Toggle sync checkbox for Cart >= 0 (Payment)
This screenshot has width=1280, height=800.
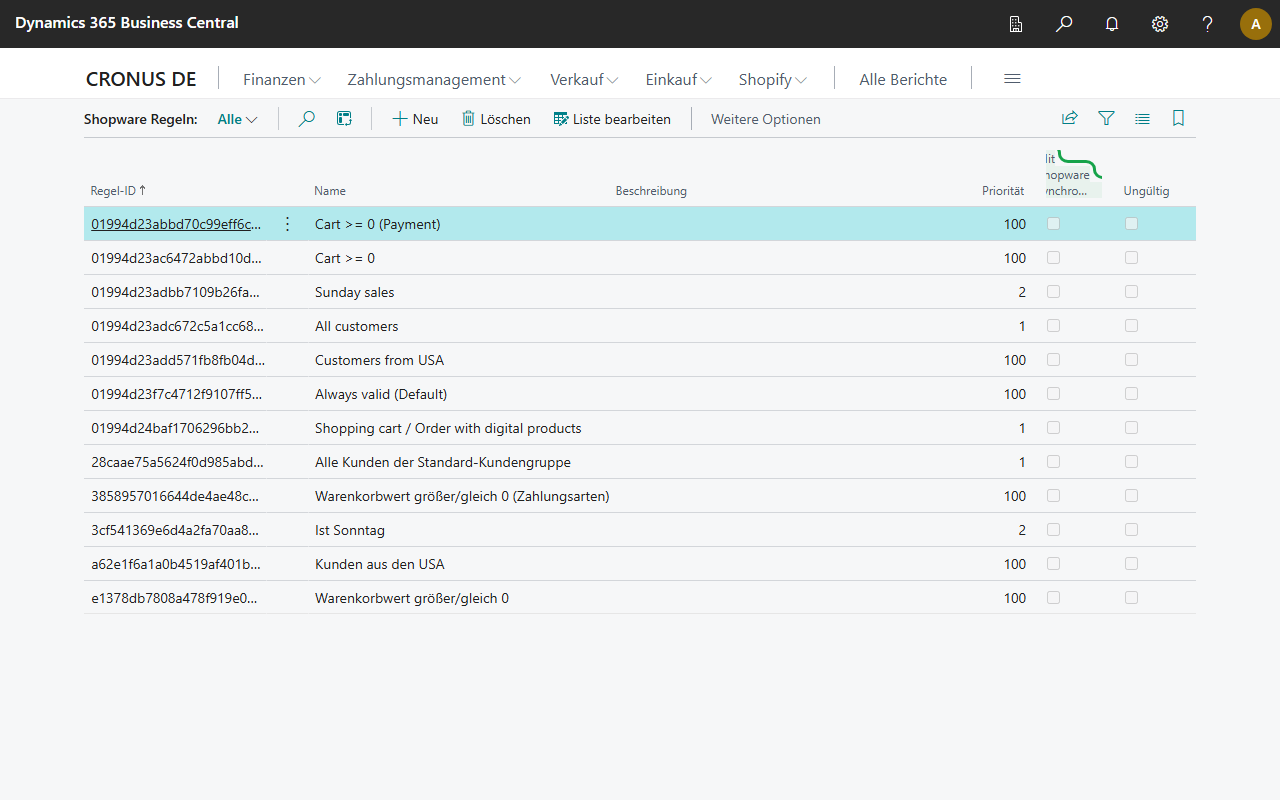click(1053, 224)
